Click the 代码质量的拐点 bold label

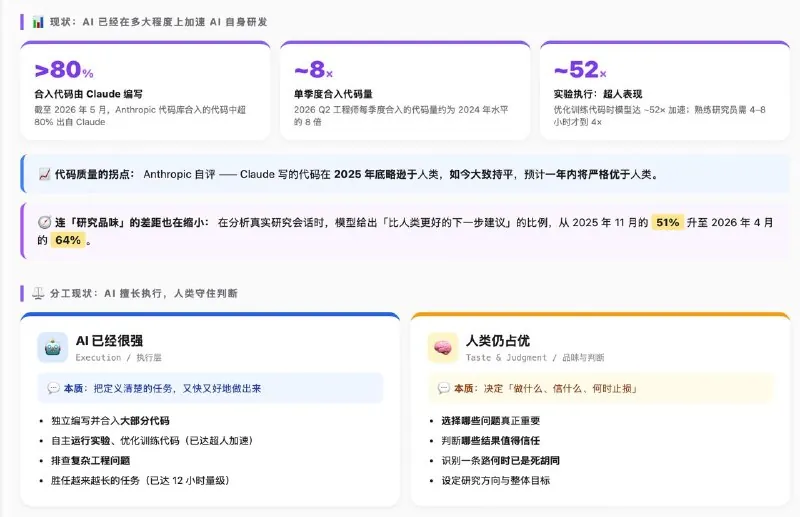[94, 175]
